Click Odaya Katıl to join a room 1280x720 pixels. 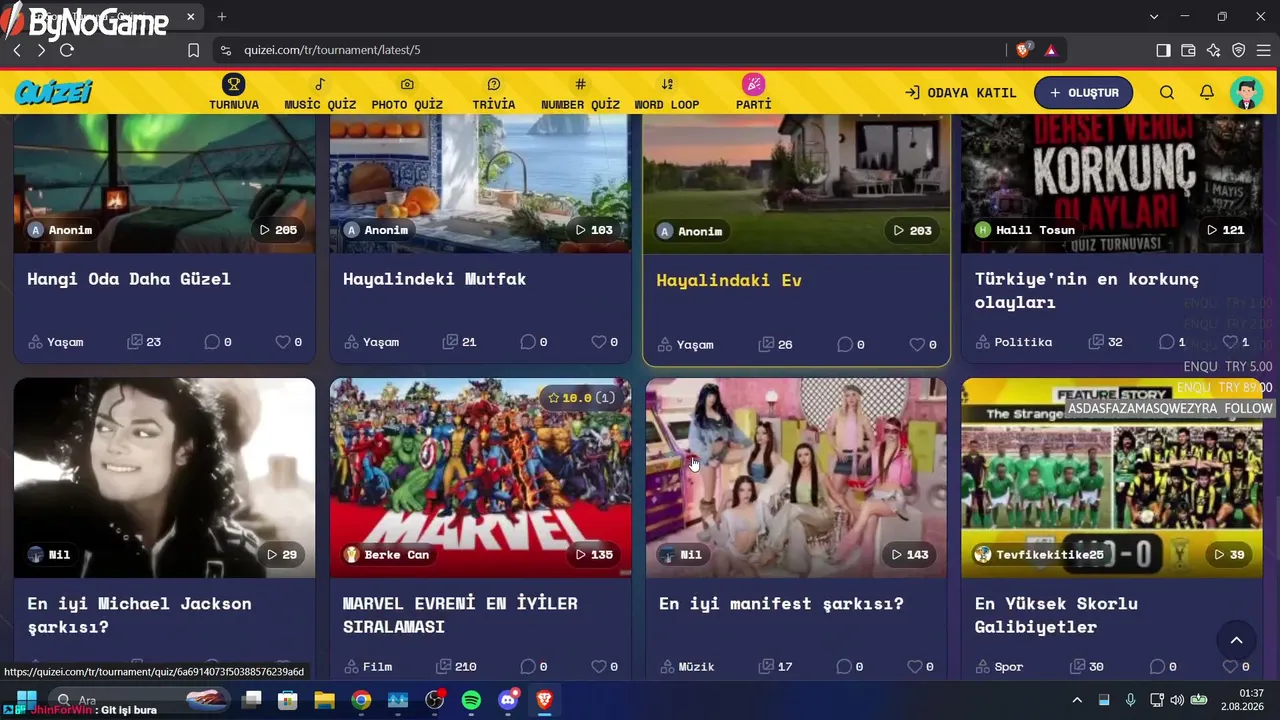point(960,93)
